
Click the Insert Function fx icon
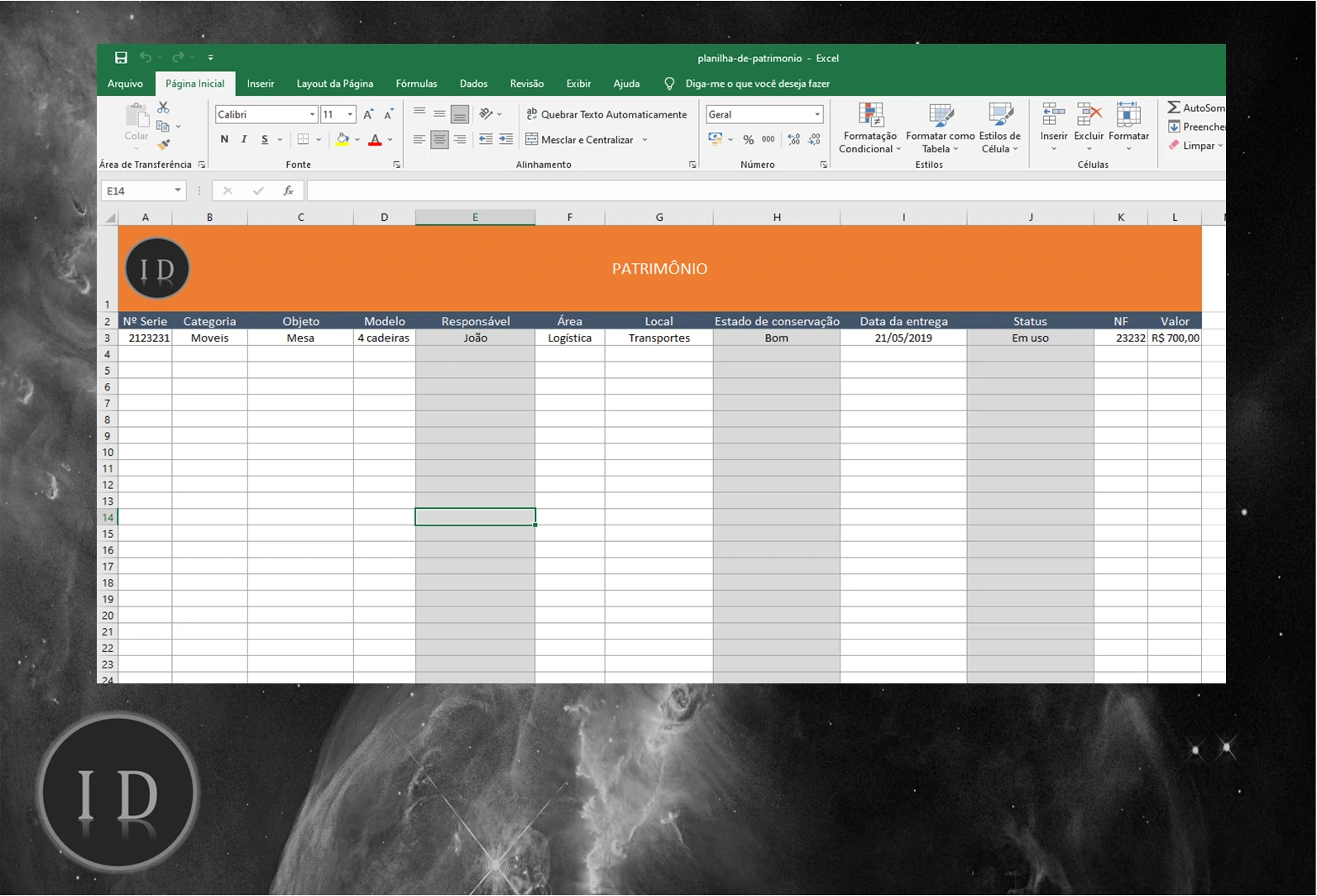[x=288, y=191]
